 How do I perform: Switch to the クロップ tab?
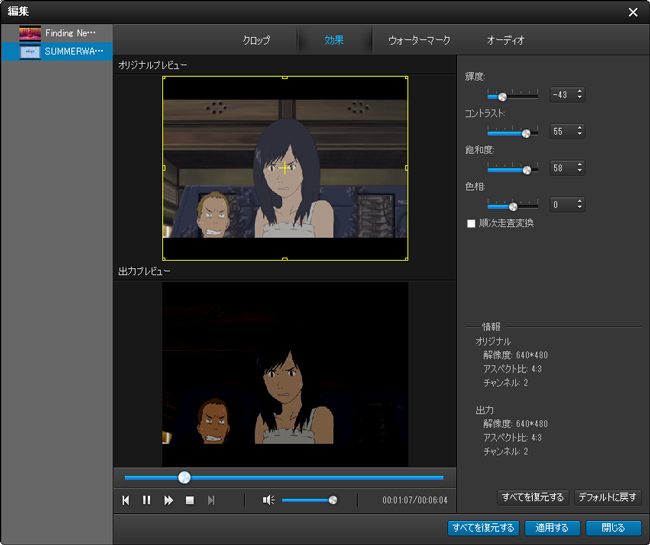pos(256,40)
